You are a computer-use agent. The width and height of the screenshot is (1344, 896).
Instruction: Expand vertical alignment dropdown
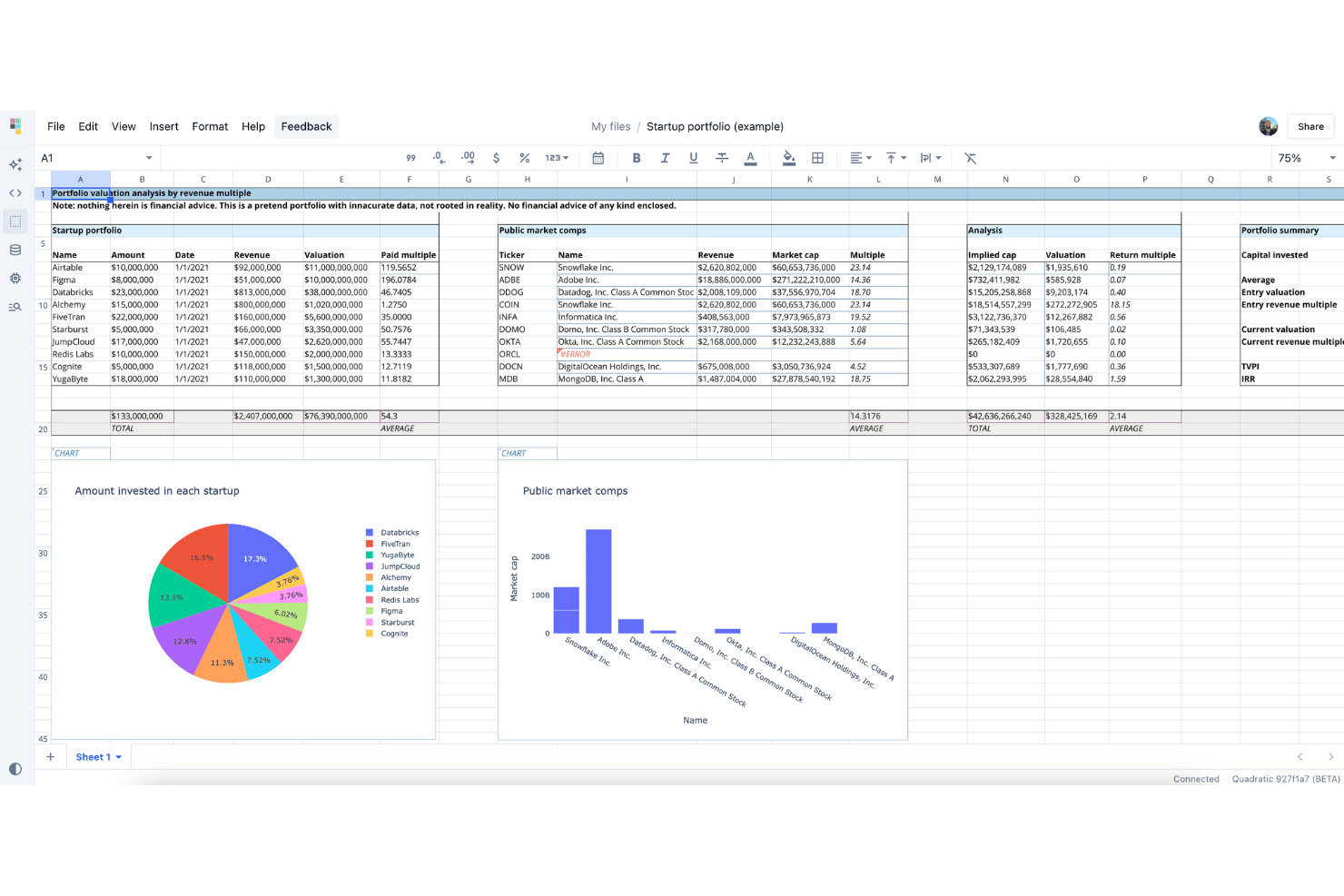coord(895,158)
